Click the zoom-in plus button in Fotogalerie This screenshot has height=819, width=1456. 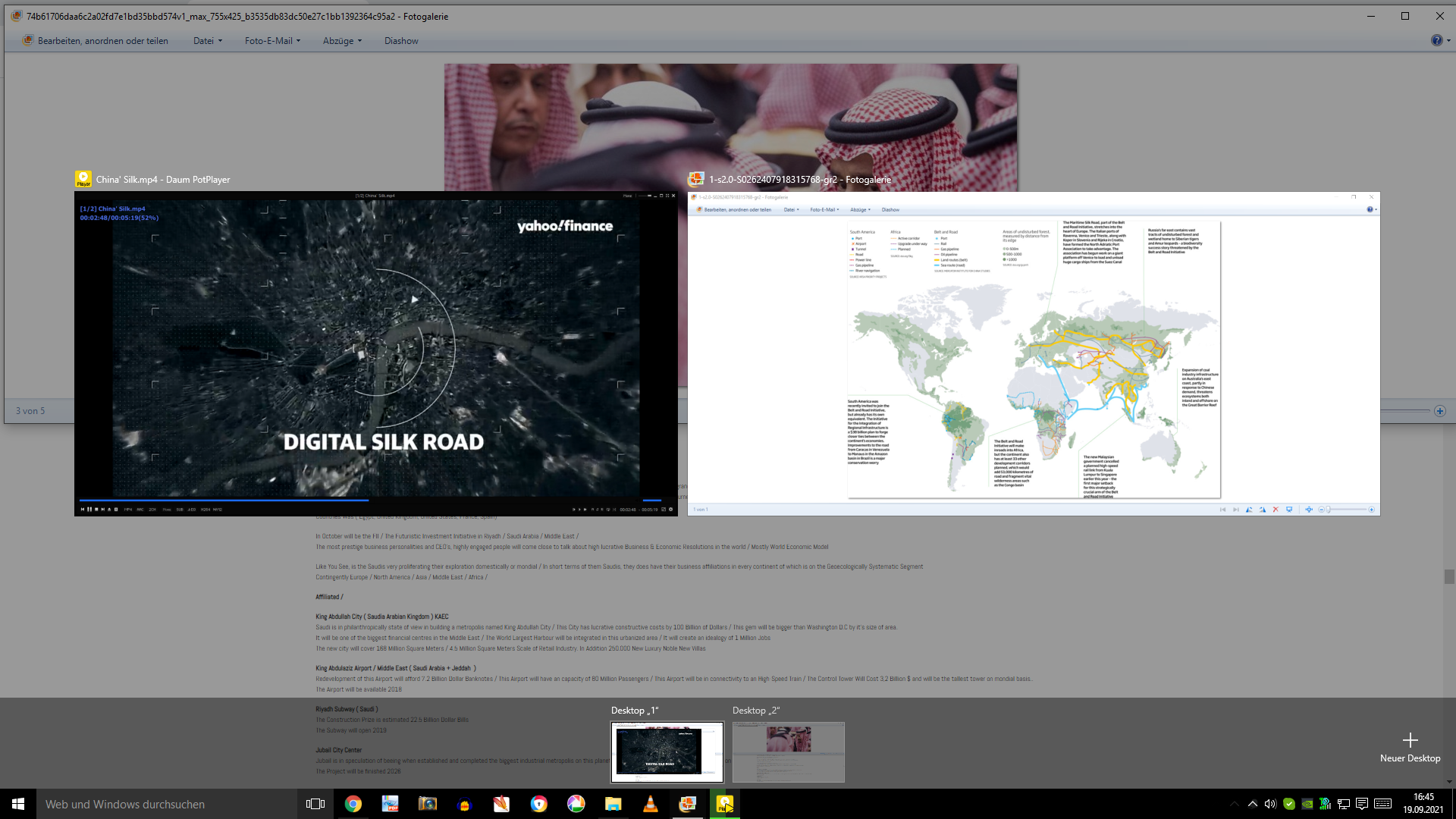pyautogui.click(x=1440, y=411)
